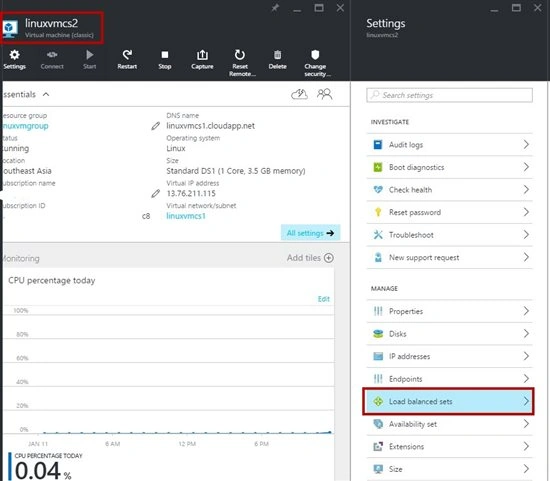
Task: Click the Extensions icon
Action: click(x=378, y=446)
